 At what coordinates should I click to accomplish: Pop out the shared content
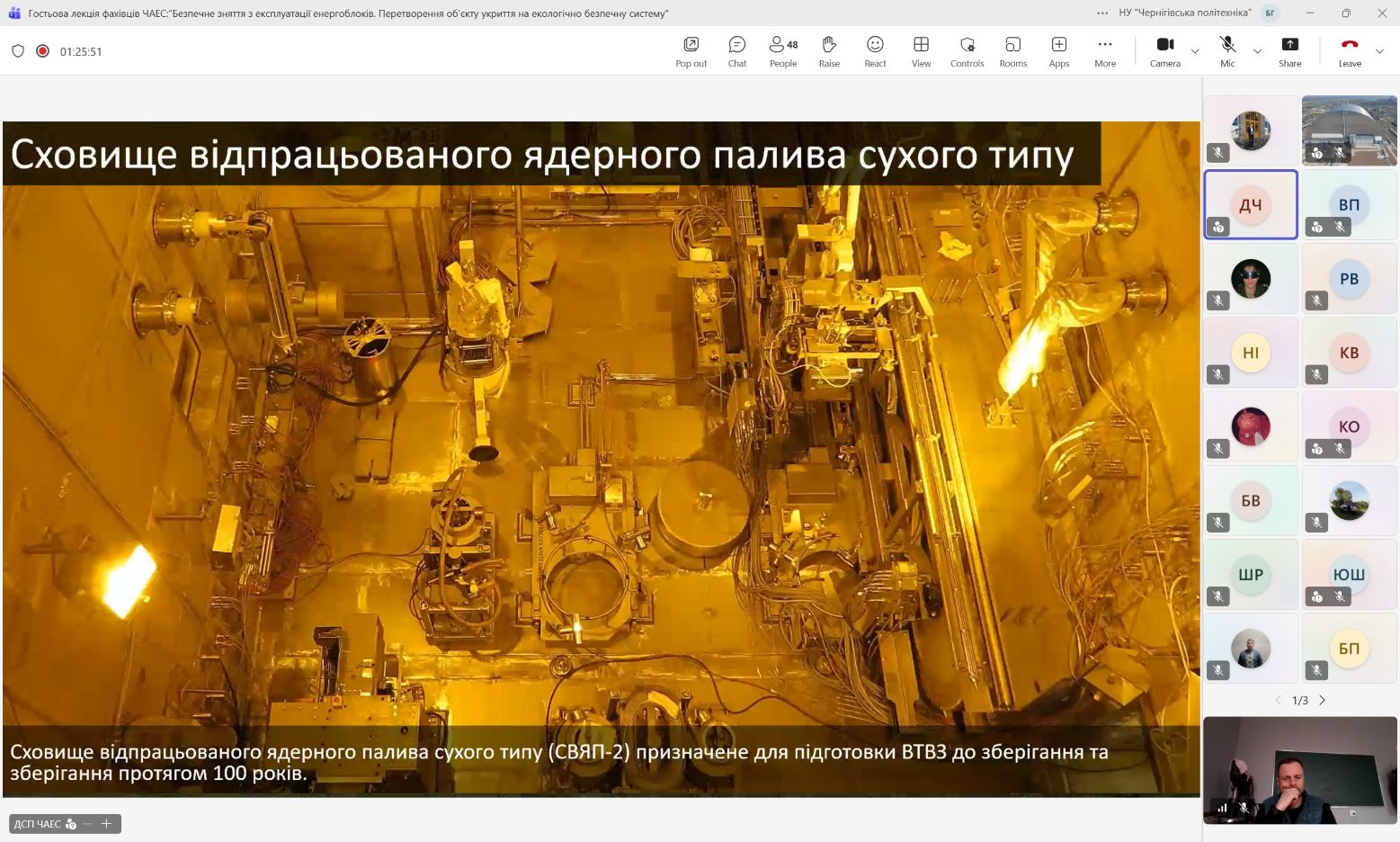pos(691,51)
